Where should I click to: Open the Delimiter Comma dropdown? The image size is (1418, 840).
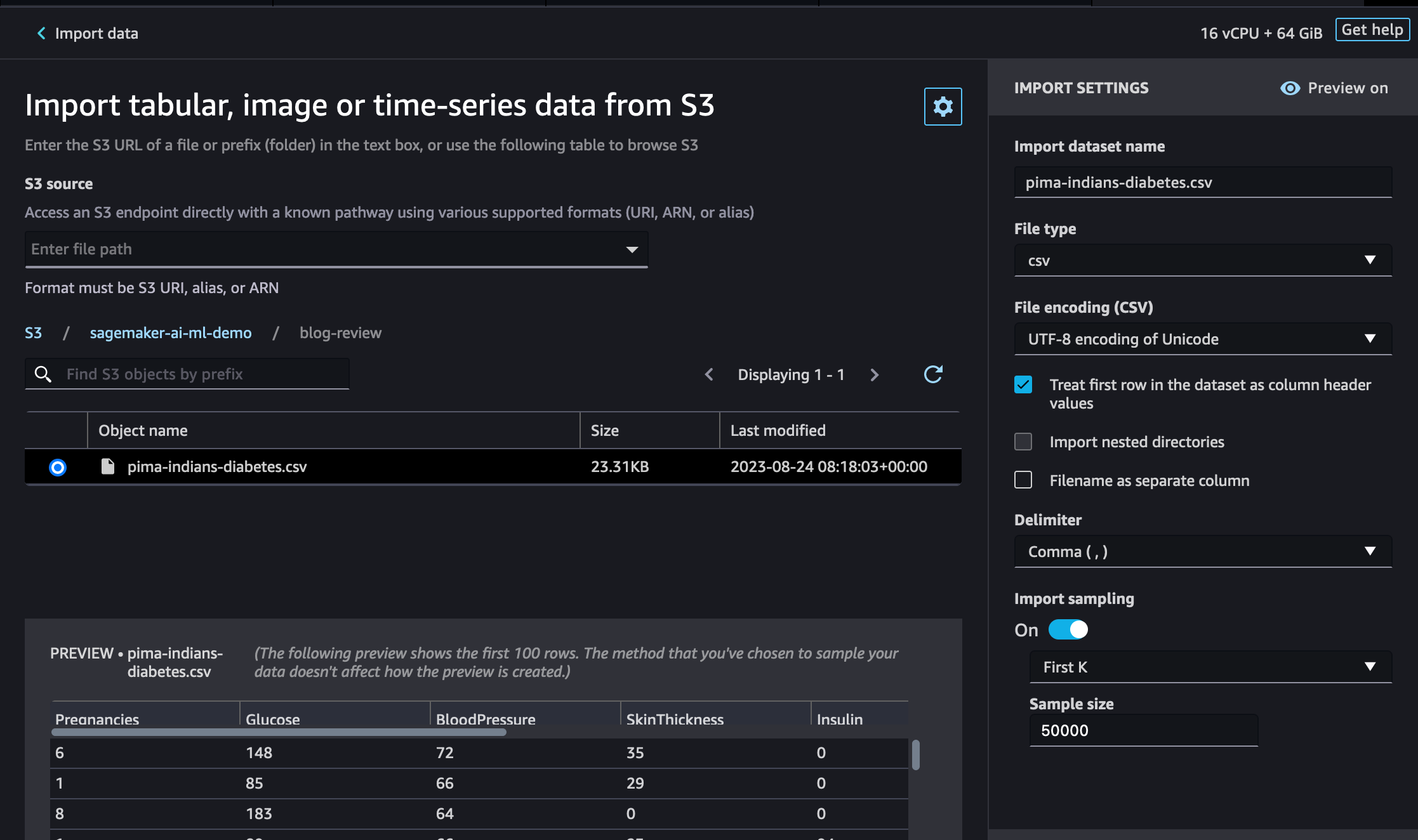click(1202, 551)
